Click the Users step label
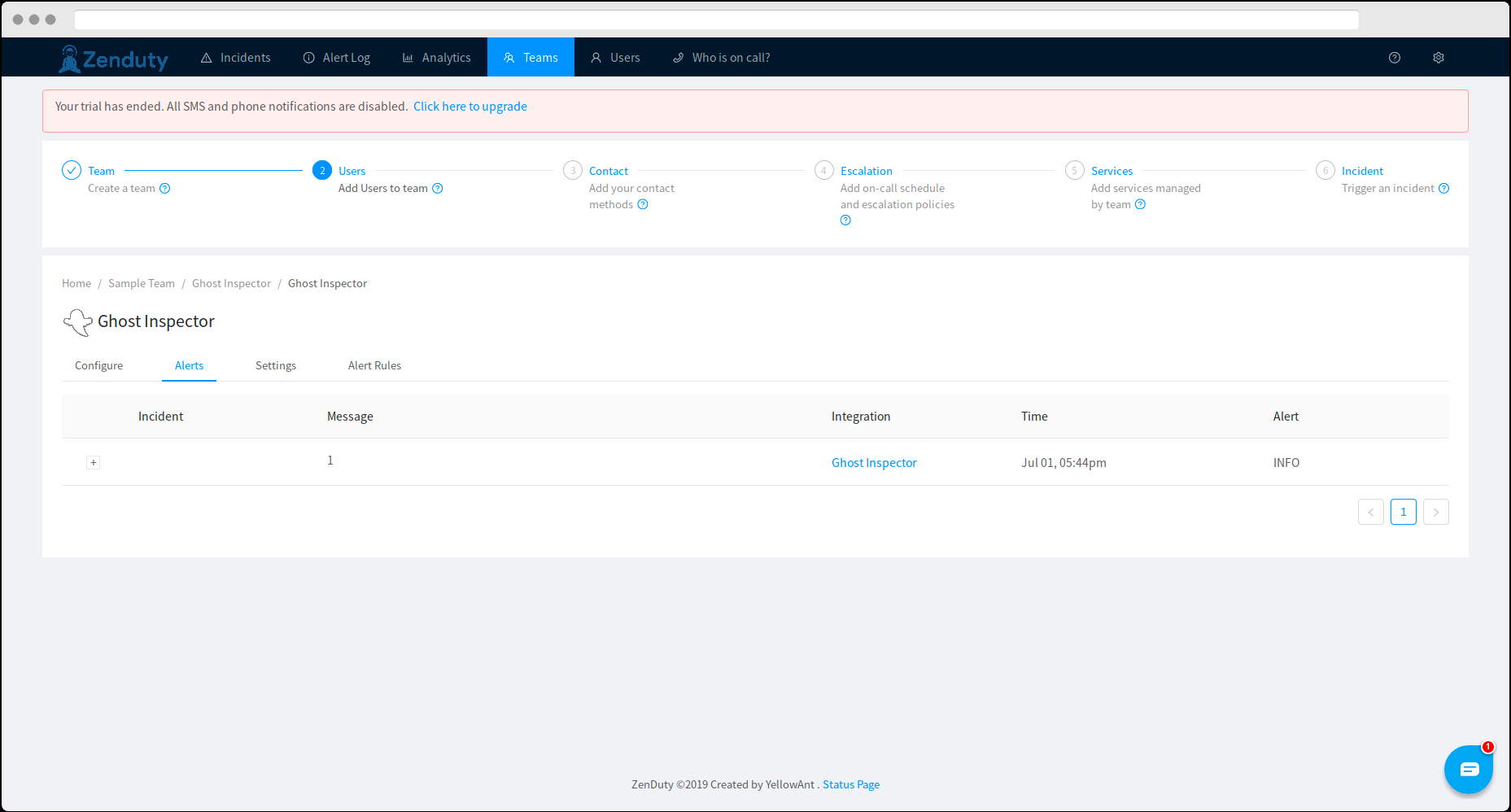The height and width of the screenshot is (812, 1511). click(x=352, y=172)
